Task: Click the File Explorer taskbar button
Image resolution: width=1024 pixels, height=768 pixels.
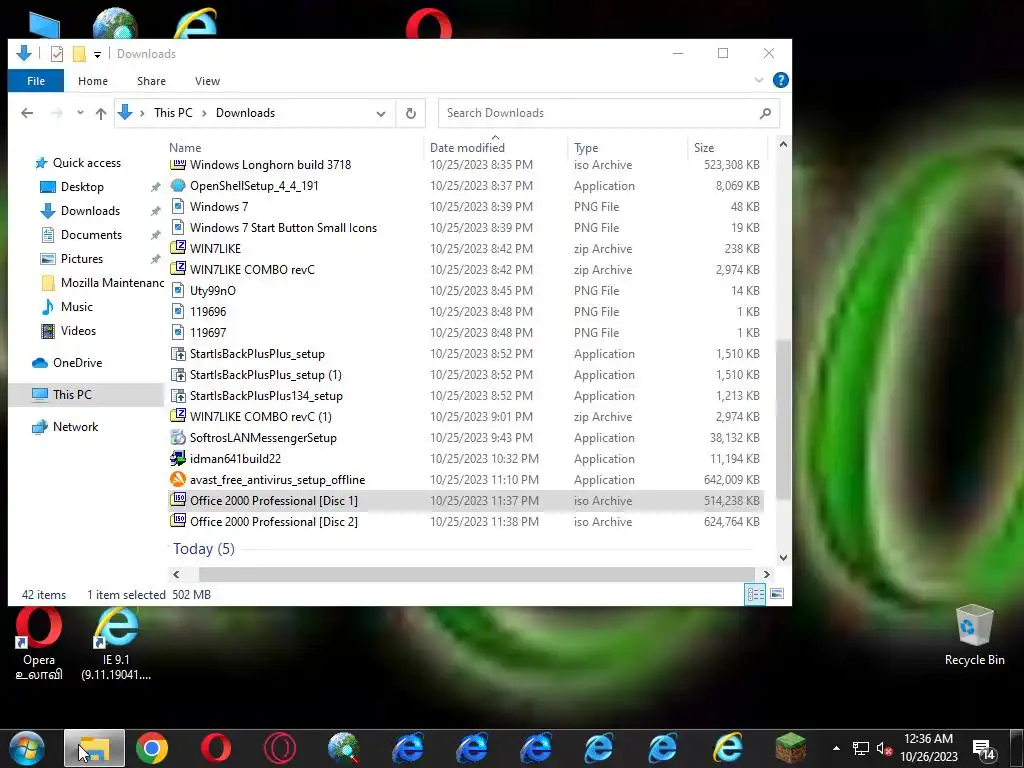Action: pos(95,748)
